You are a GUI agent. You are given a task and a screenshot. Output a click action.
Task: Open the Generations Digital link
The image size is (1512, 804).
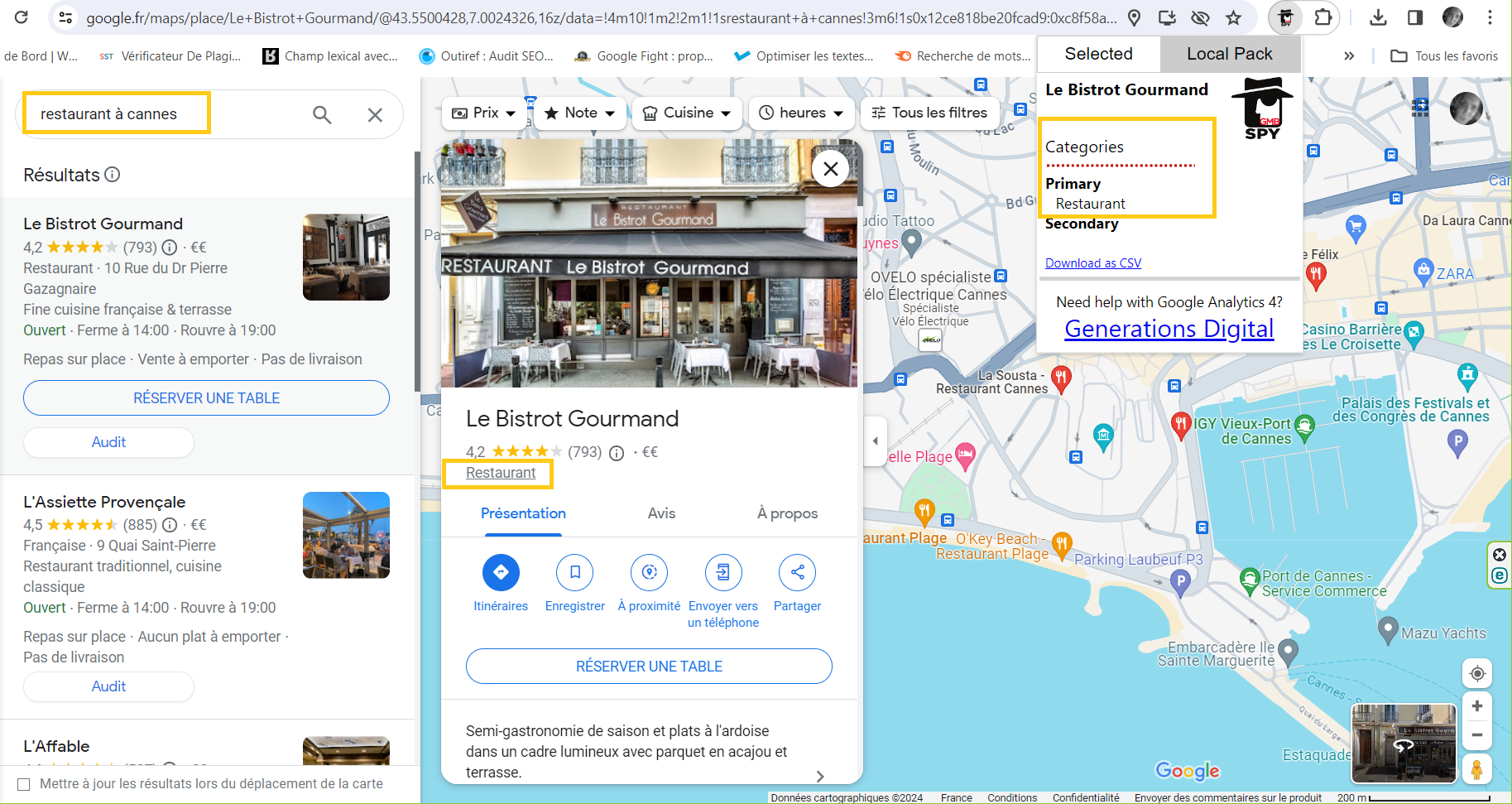pos(1169,329)
